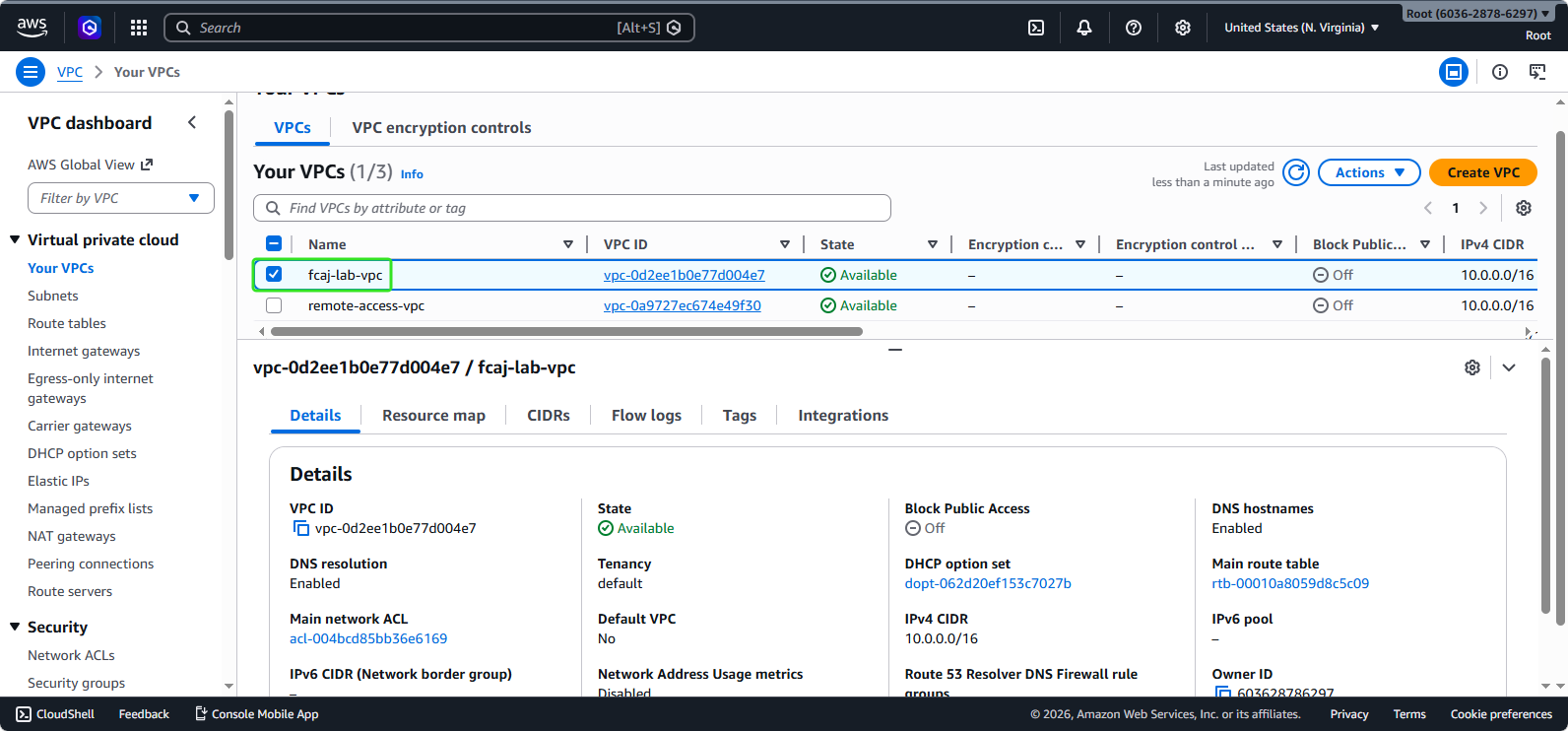
Task: Open the Amazon Q purple hexagon icon
Action: pyautogui.click(x=90, y=28)
